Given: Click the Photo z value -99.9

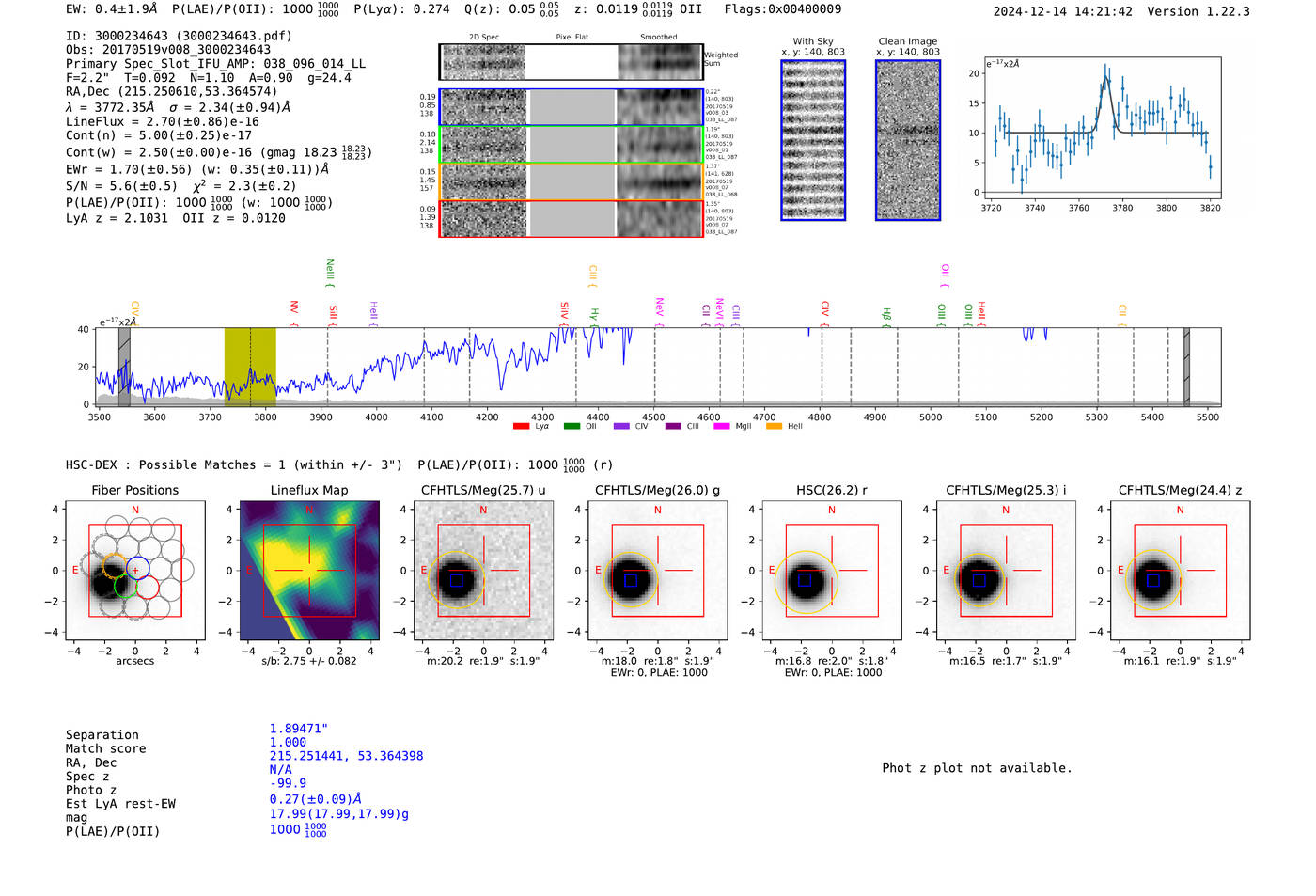Looking at the screenshot, I should [288, 783].
